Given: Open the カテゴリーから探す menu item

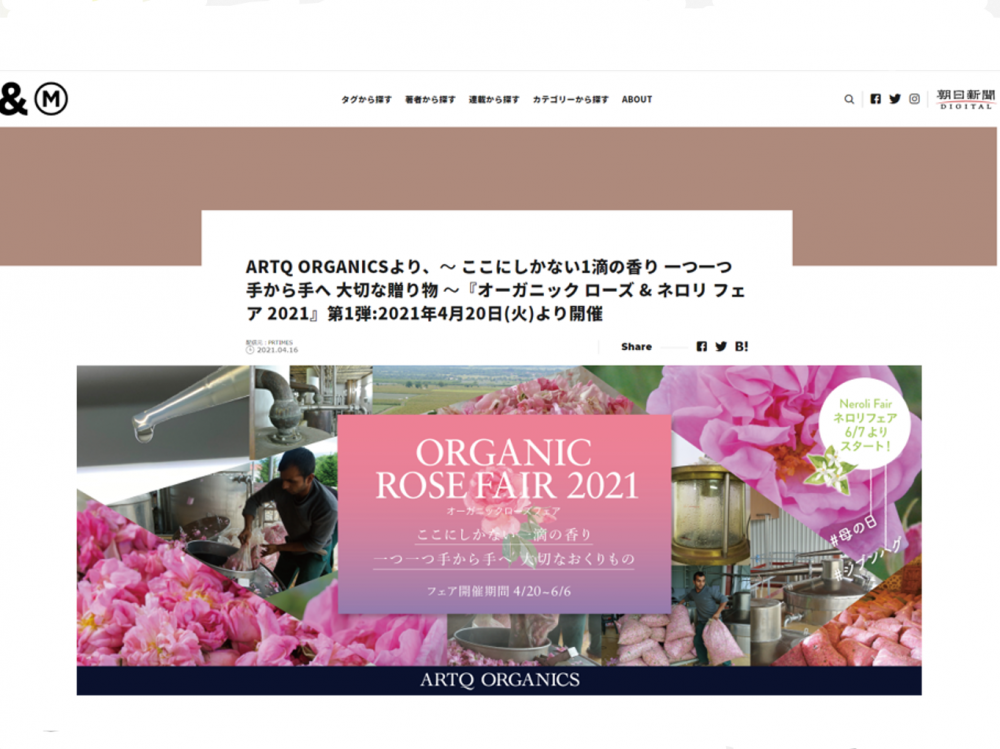Looking at the screenshot, I should (570, 100).
